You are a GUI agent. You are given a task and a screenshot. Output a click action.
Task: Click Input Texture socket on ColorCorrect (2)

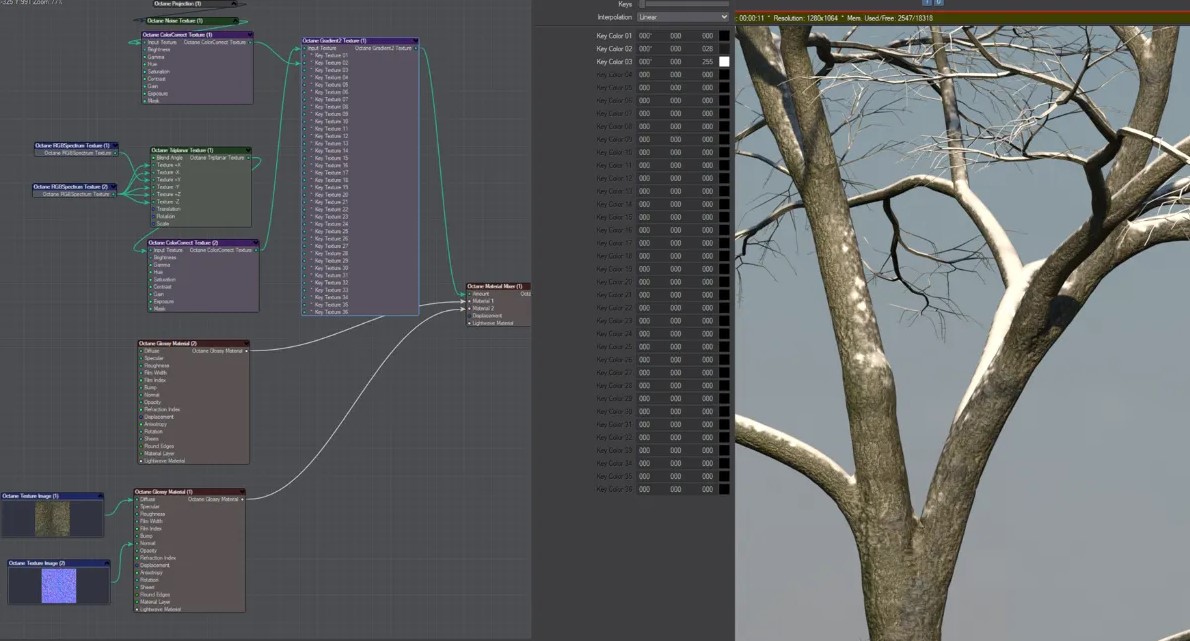(150, 250)
